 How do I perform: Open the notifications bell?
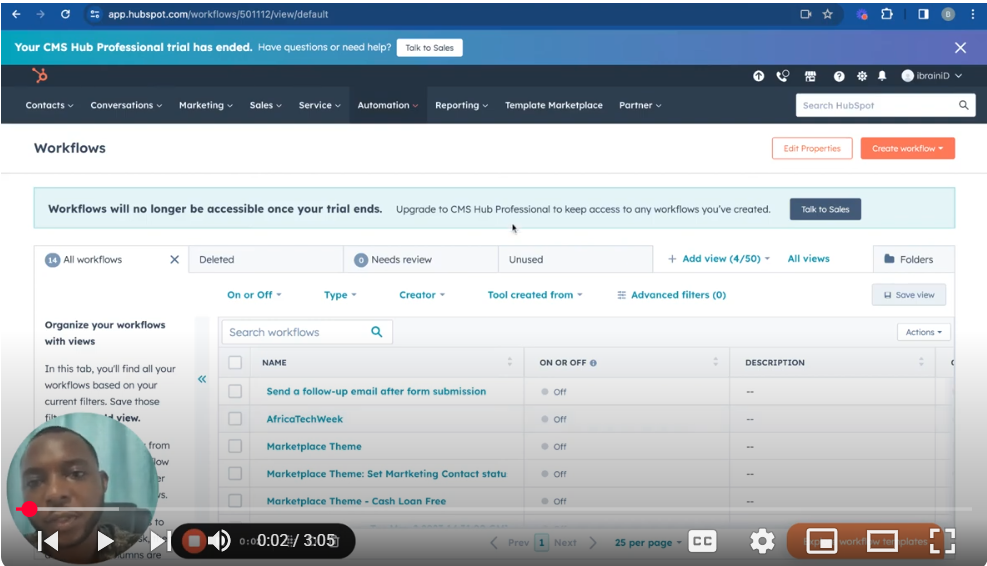[x=882, y=76]
